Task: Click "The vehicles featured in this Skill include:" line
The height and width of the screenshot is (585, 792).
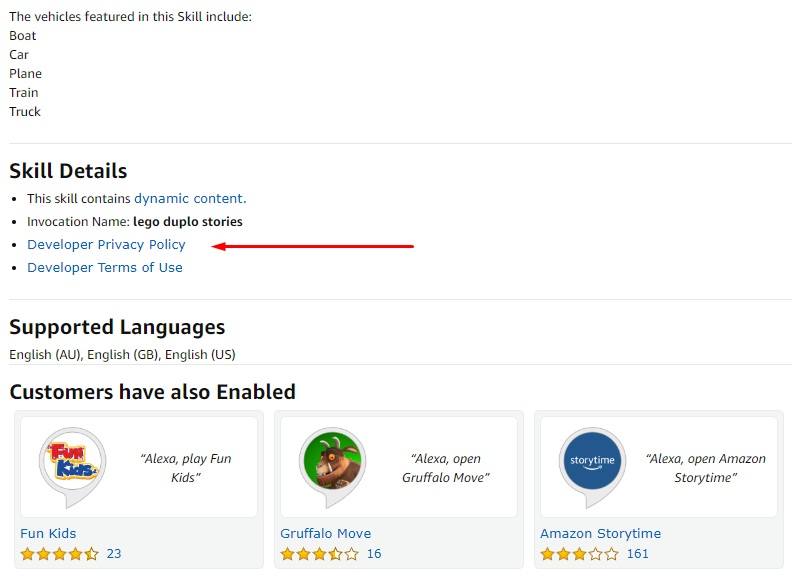Action: coord(130,17)
